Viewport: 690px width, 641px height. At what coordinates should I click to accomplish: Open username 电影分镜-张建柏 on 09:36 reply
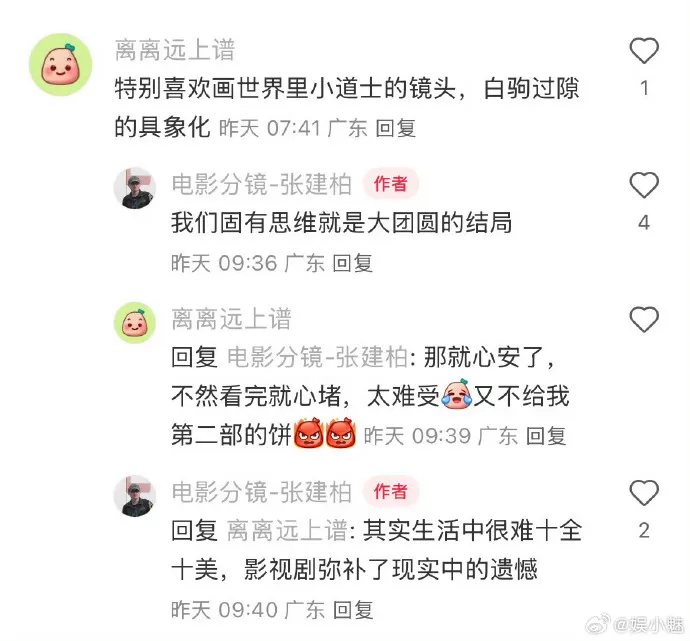261,184
